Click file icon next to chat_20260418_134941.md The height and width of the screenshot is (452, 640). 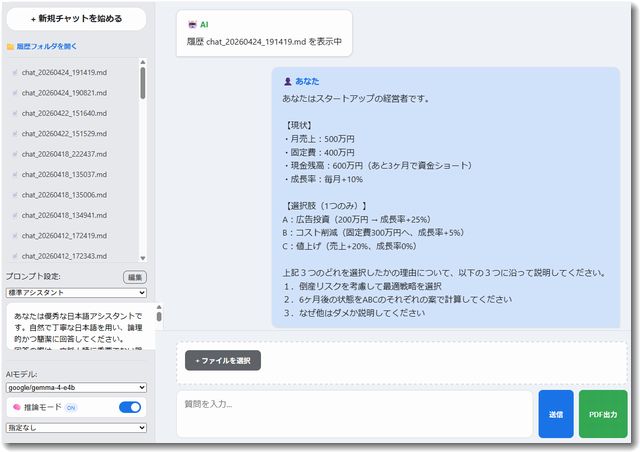pyautogui.click(x=15, y=216)
